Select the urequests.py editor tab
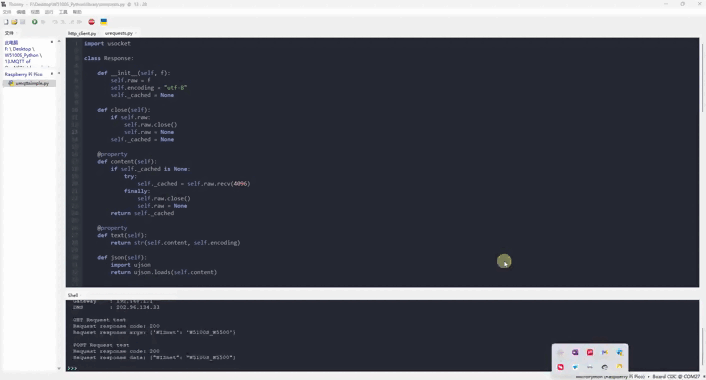 point(118,33)
